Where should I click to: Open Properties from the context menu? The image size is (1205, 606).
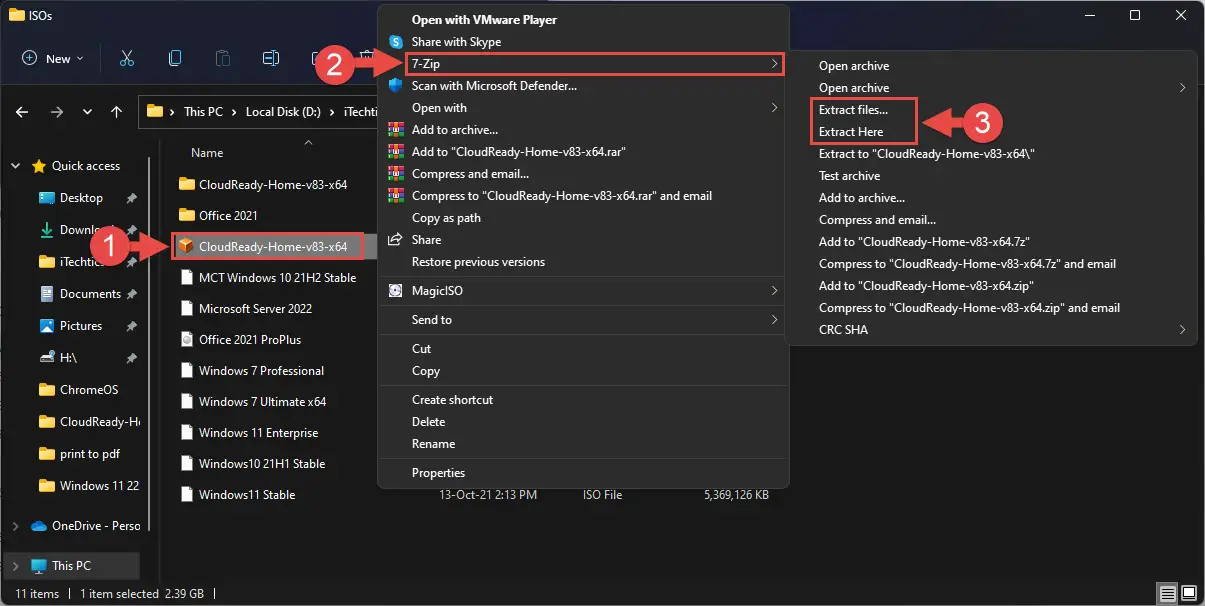[x=583, y=473]
